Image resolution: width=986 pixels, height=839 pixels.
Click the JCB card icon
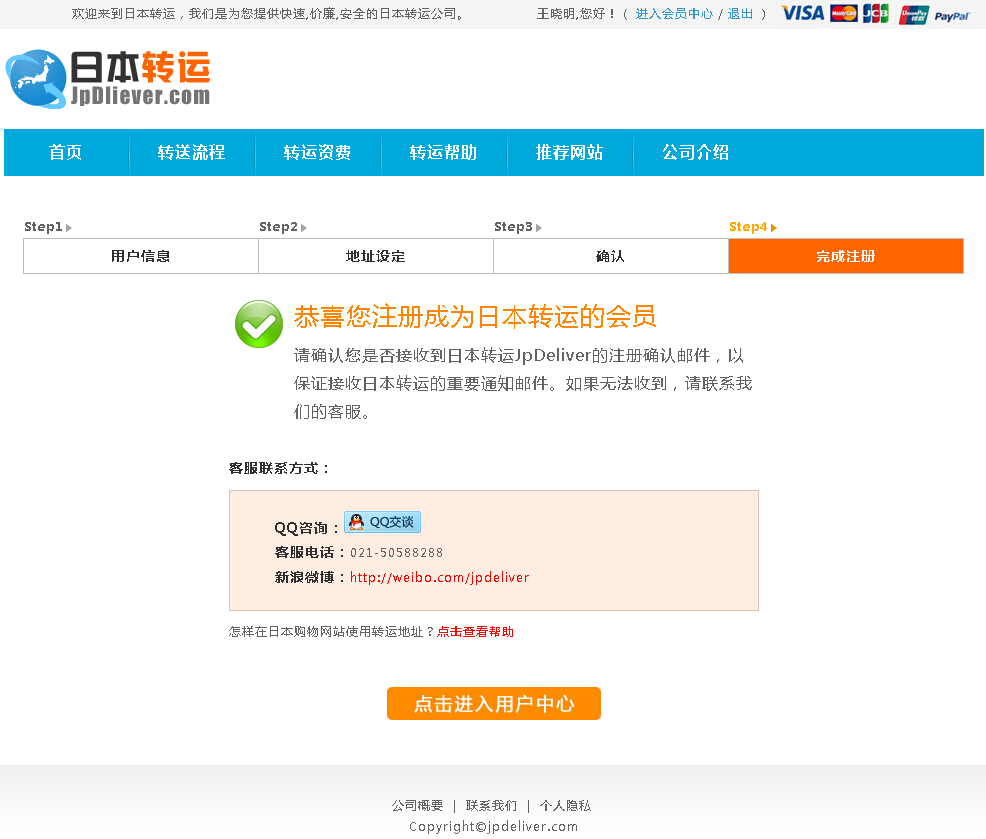point(875,15)
